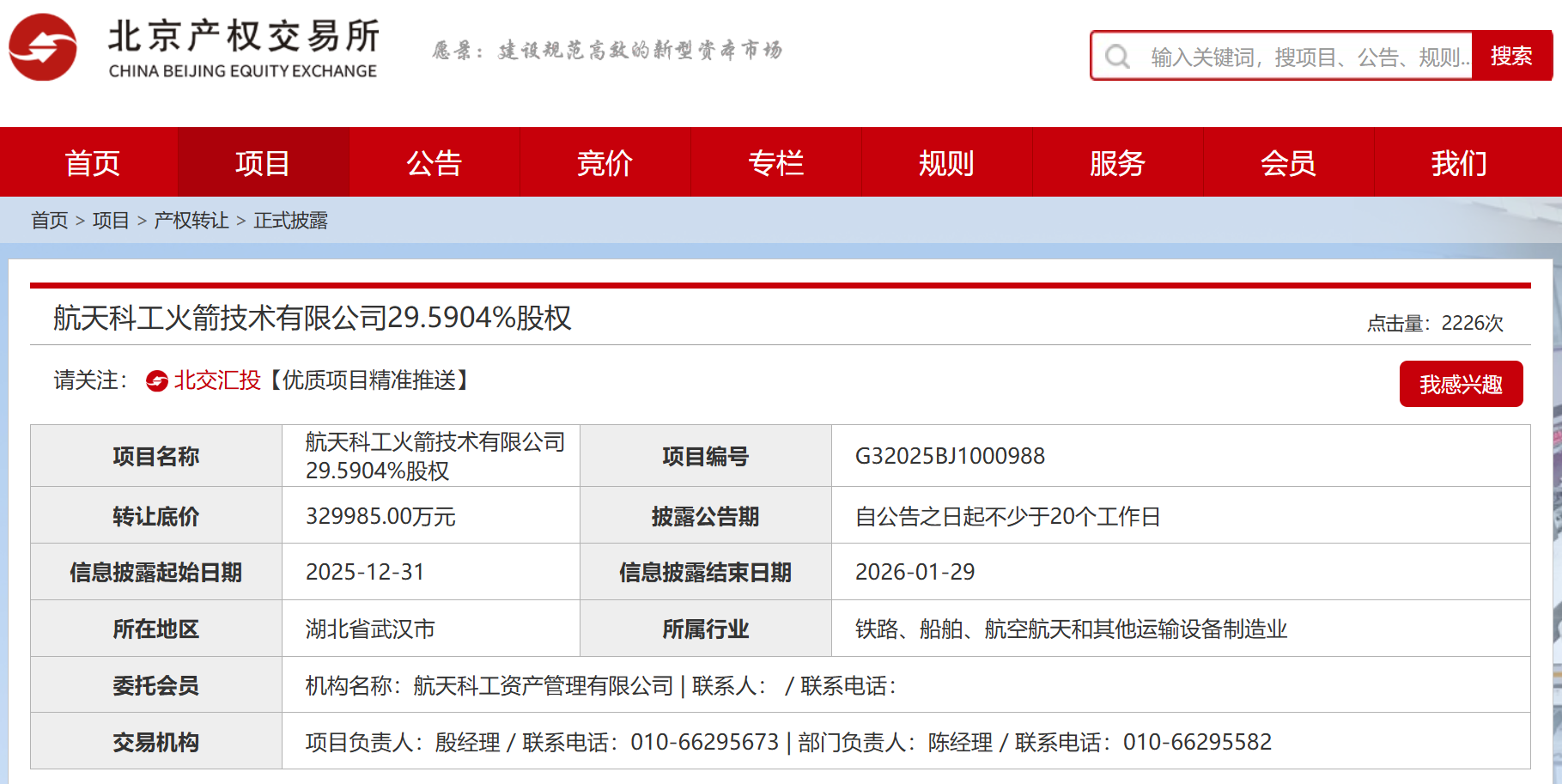Go to 产权转让 breadcrumb link

pyautogui.click(x=191, y=221)
